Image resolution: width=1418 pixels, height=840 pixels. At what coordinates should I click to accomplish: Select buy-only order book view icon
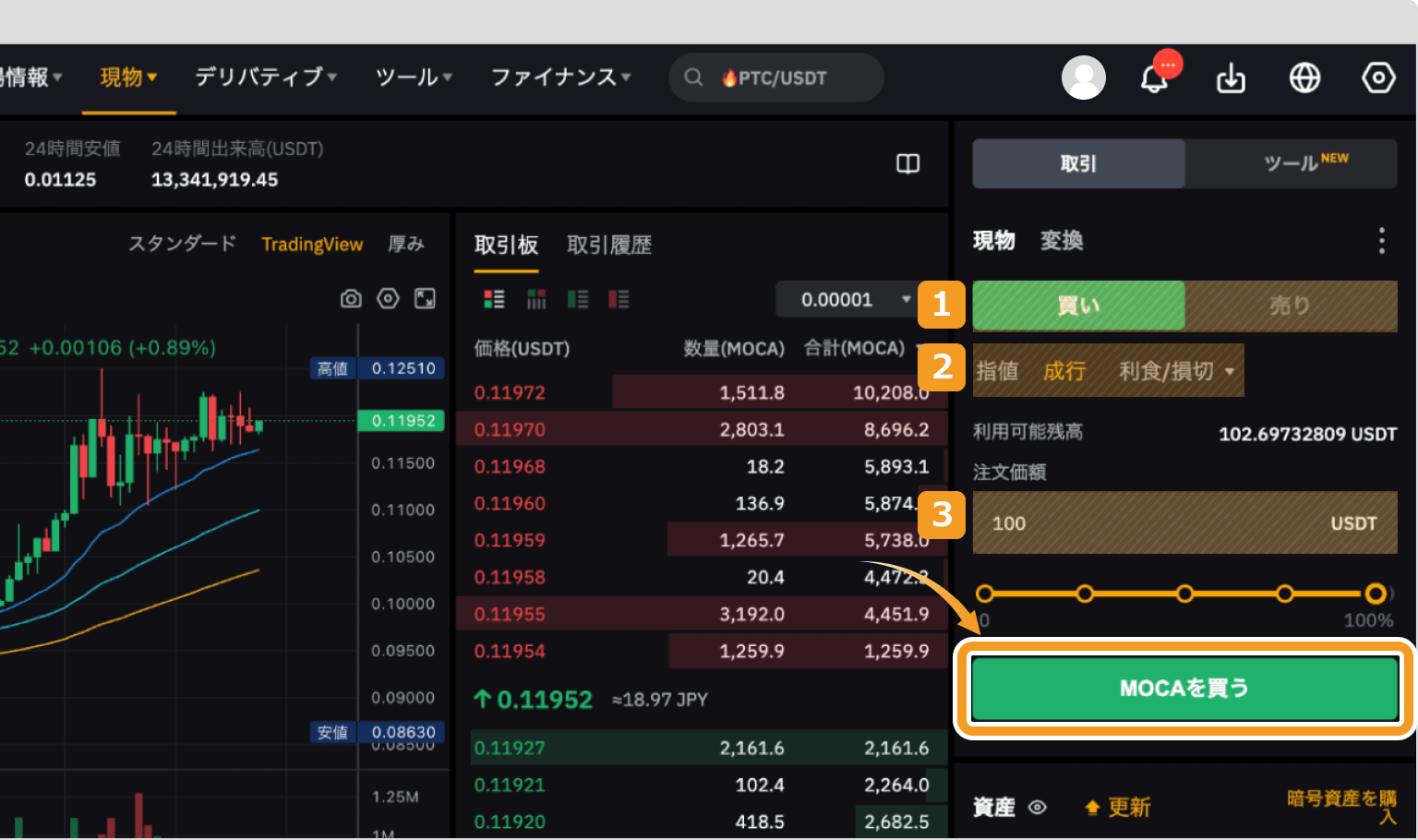[x=578, y=299]
